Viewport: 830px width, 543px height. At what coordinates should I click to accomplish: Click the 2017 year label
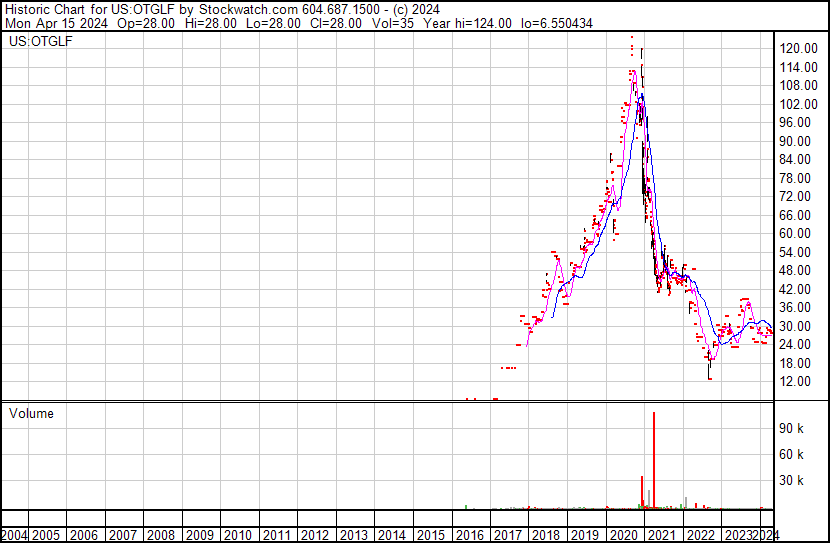[508, 535]
